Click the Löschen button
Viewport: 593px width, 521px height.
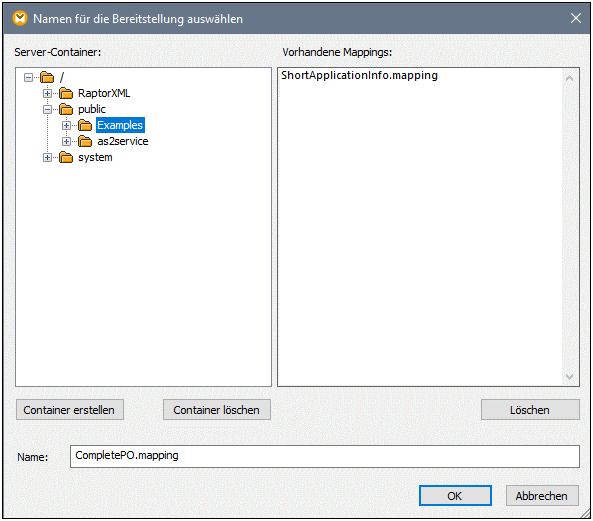click(530, 410)
